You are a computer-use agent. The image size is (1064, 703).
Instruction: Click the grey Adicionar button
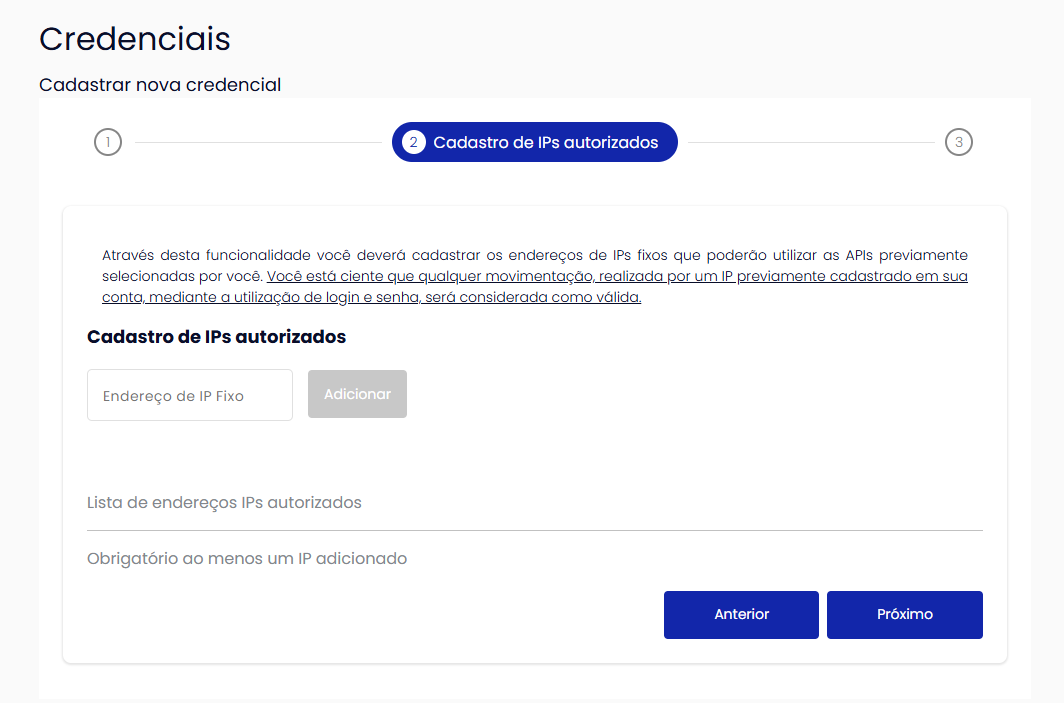pyautogui.click(x=358, y=394)
